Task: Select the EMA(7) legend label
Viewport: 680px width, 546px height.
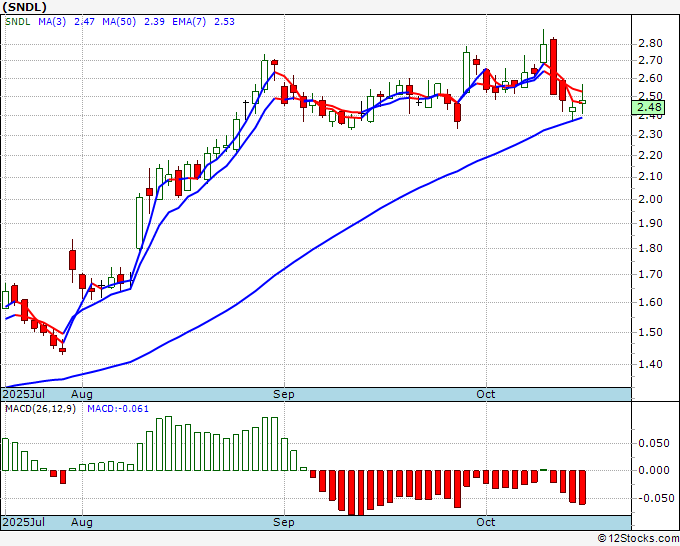Action: point(189,22)
